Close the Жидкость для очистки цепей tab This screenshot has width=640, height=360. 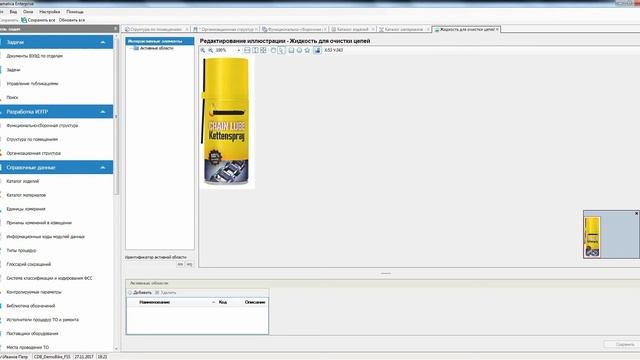[497, 29]
